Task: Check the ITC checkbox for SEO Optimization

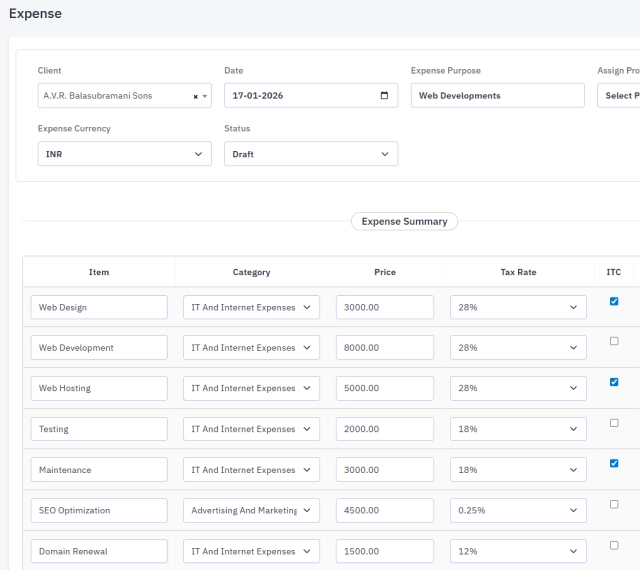Action: 614,504
